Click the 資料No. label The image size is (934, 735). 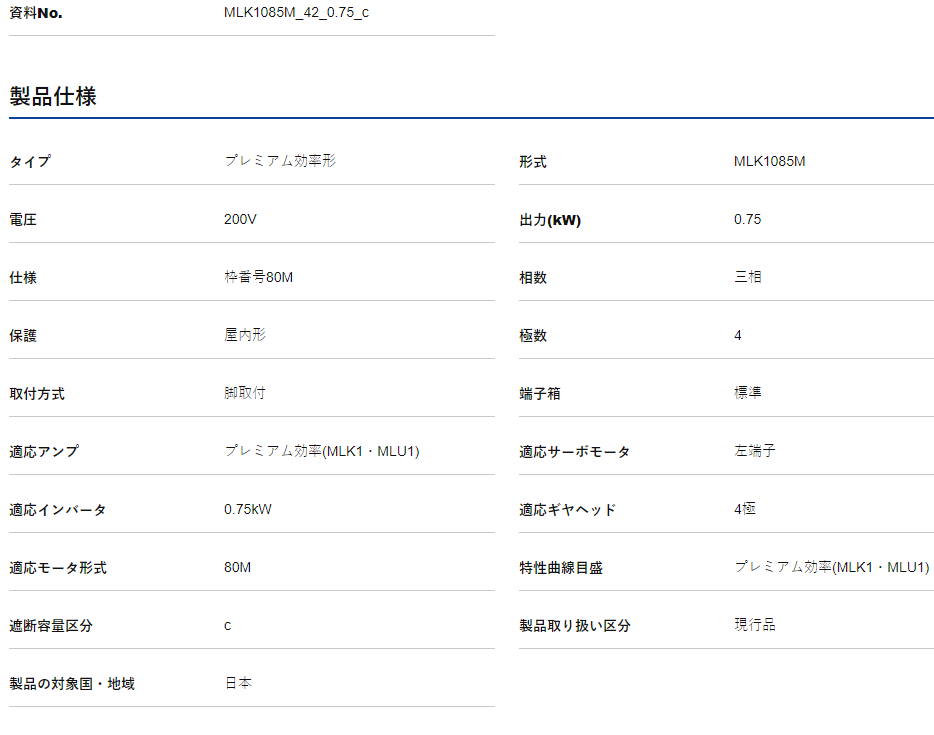point(36,13)
